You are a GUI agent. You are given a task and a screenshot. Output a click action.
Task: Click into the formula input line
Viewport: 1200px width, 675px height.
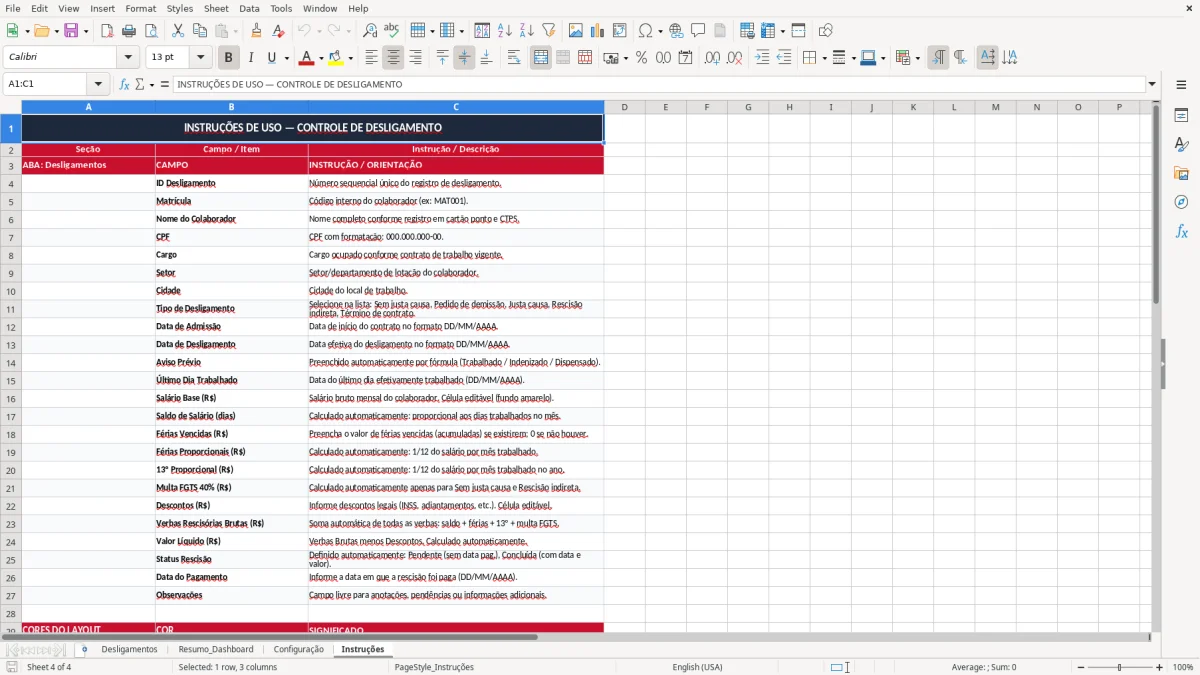pyautogui.click(x=658, y=84)
